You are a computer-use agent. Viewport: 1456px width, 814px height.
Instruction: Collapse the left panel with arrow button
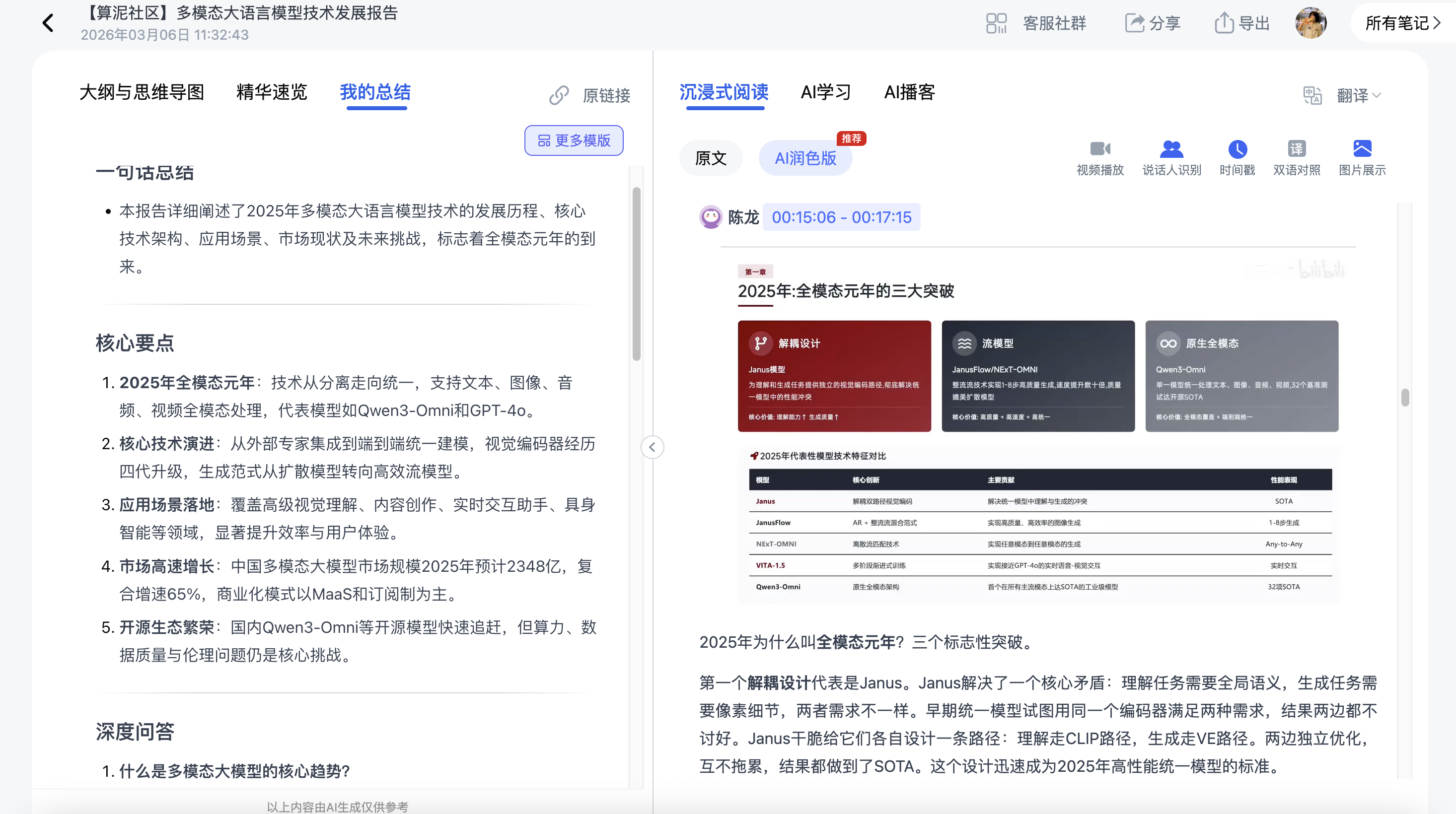[x=652, y=447]
